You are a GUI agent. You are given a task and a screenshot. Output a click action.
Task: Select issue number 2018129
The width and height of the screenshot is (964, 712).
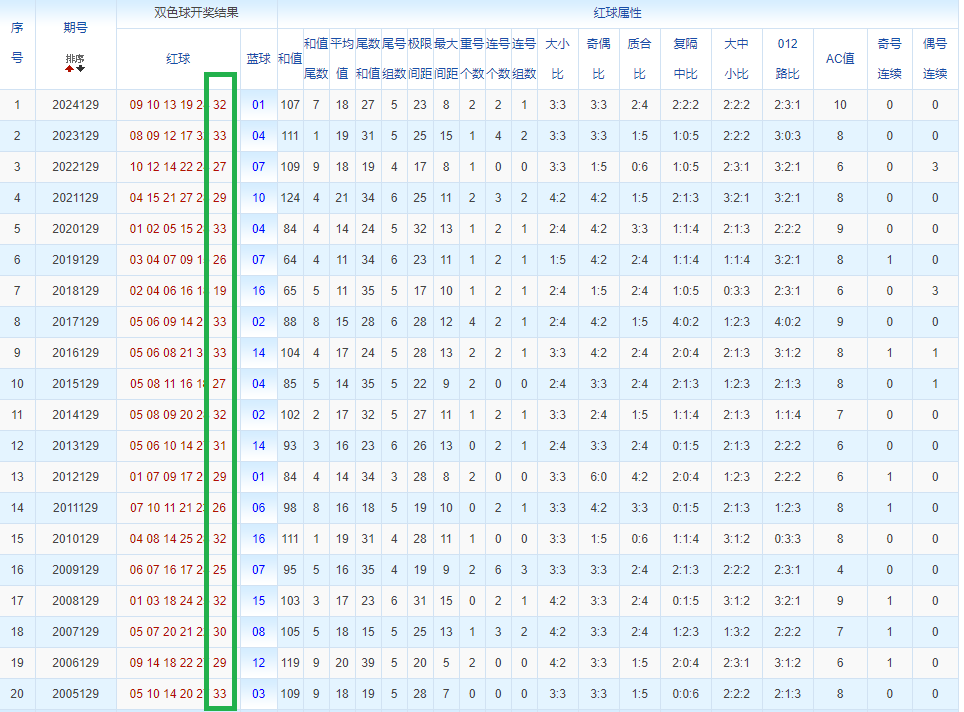pos(76,291)
